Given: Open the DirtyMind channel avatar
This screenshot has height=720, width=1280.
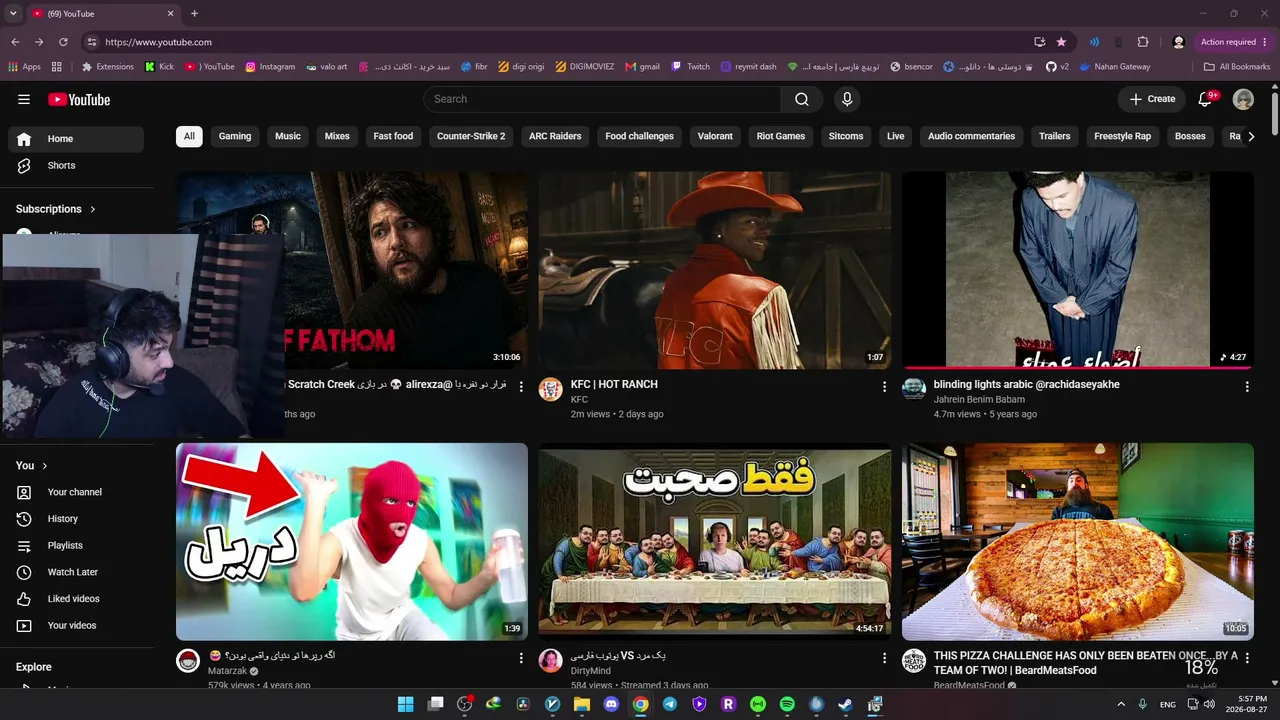Looking at the screenshot, I should 551,660.
